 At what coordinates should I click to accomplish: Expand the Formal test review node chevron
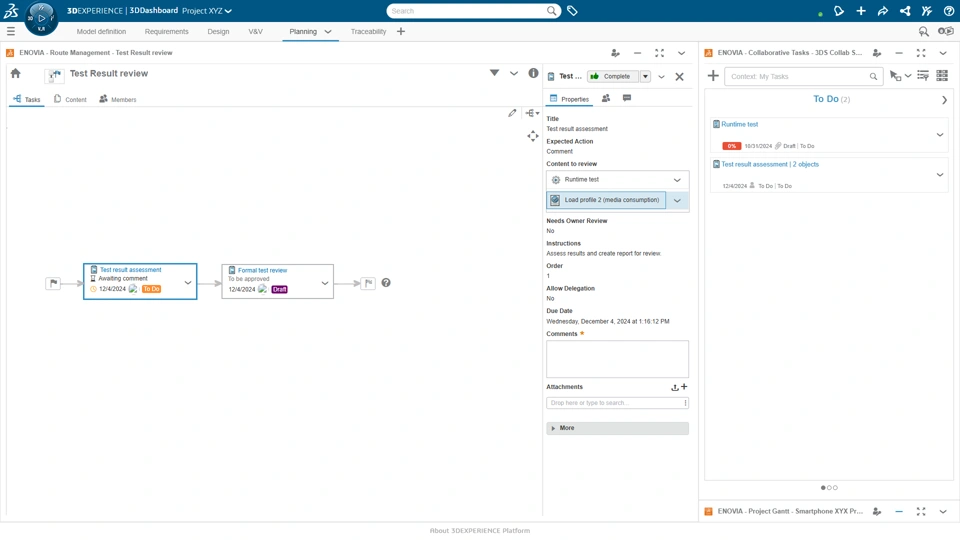tap(325, 283)
